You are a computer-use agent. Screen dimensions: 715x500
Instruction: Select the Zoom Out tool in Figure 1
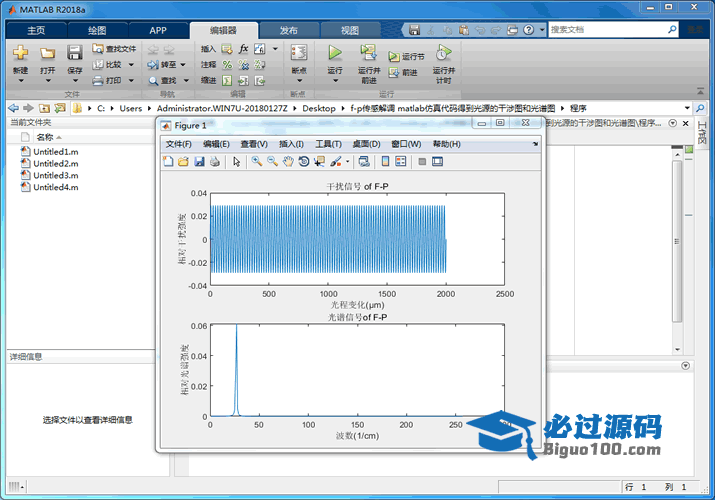[x=272, y=161]
